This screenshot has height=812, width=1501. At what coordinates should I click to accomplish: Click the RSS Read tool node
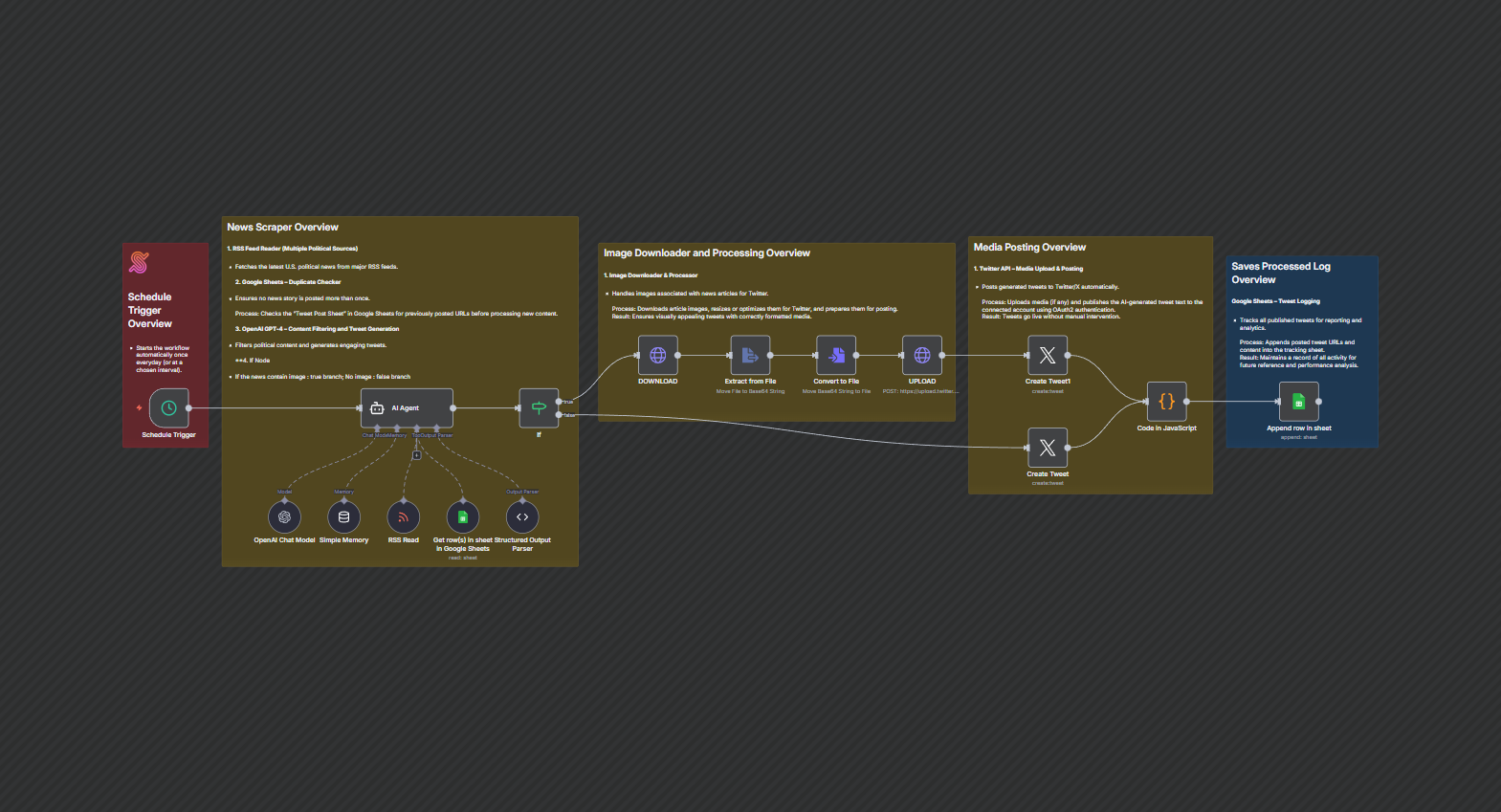pos(403,517)
